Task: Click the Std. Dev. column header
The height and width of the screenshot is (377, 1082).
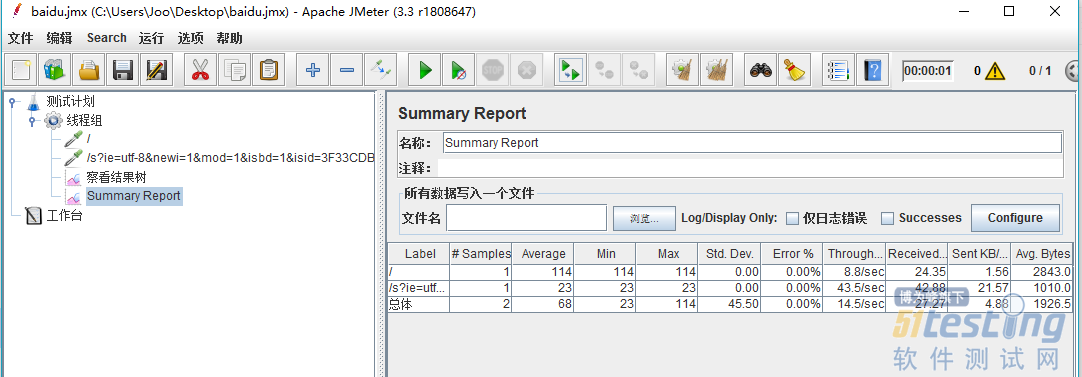Action: (x=729, y=254)
